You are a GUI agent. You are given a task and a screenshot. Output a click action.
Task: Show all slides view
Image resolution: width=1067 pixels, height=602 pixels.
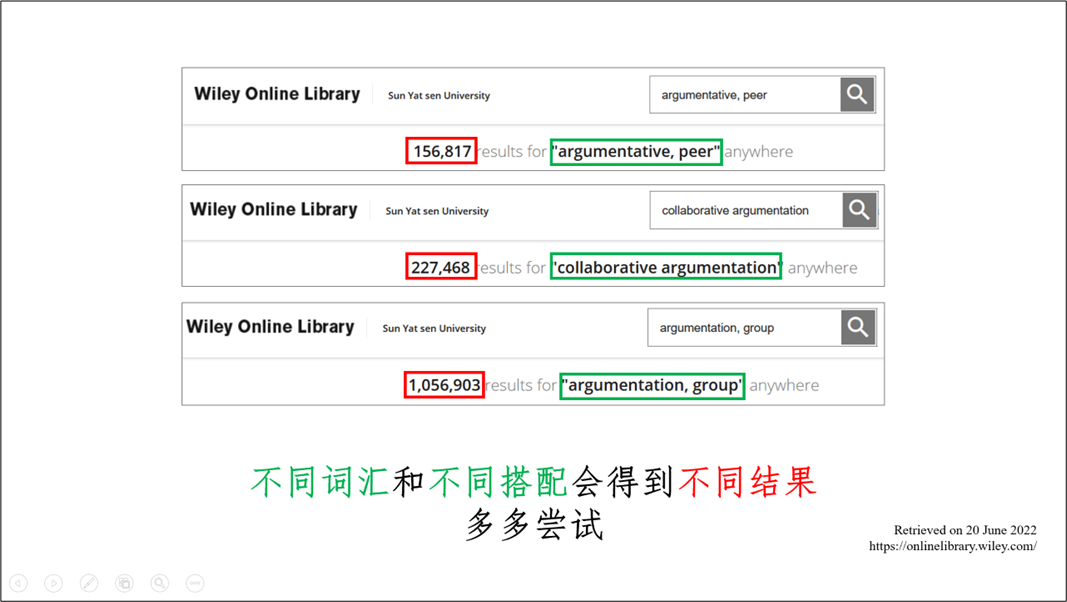point(124,583)
